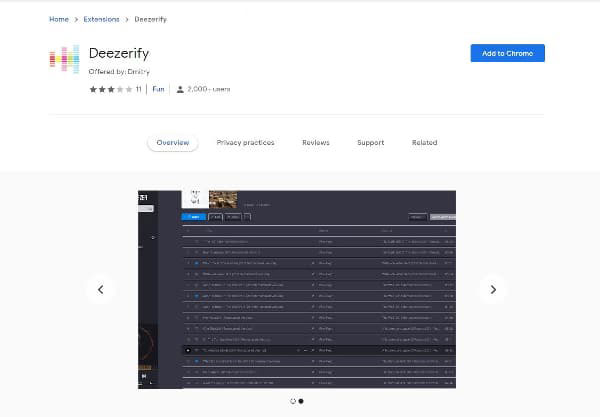600x417 pixels.
Task: Open the Reviews tab
Action: point(316,142)
